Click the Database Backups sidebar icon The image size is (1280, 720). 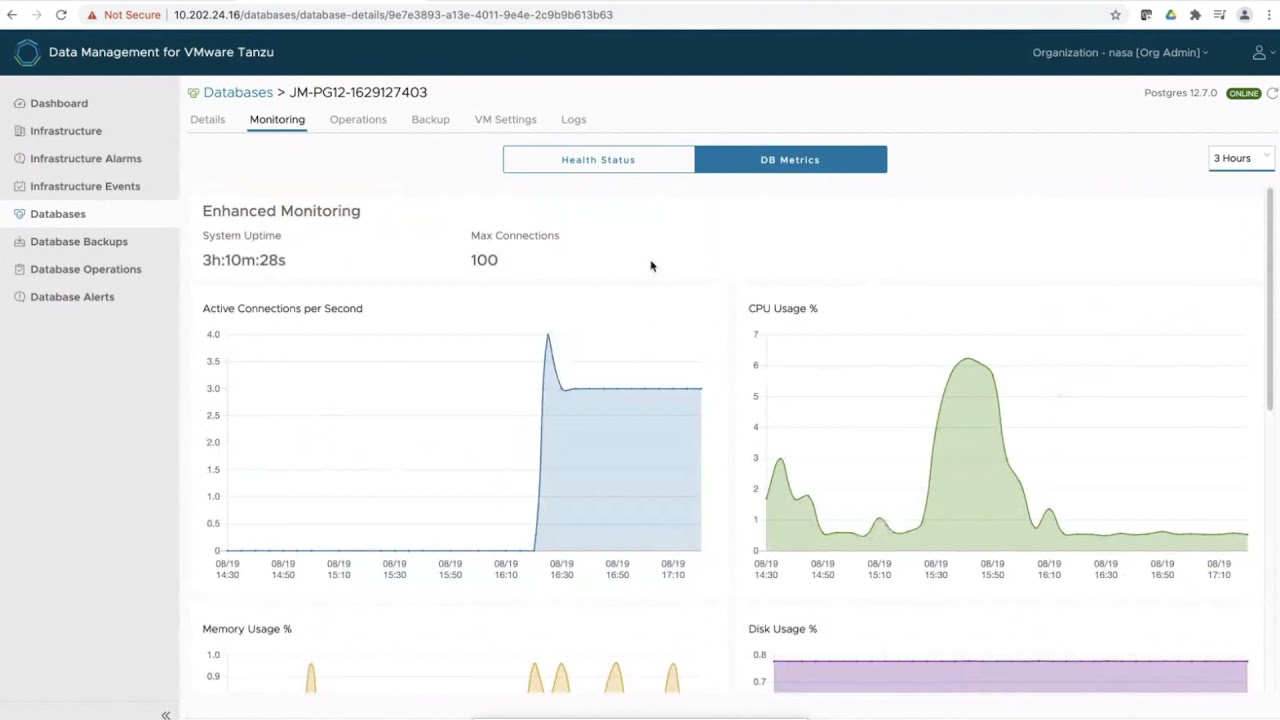tap(20, 241)
